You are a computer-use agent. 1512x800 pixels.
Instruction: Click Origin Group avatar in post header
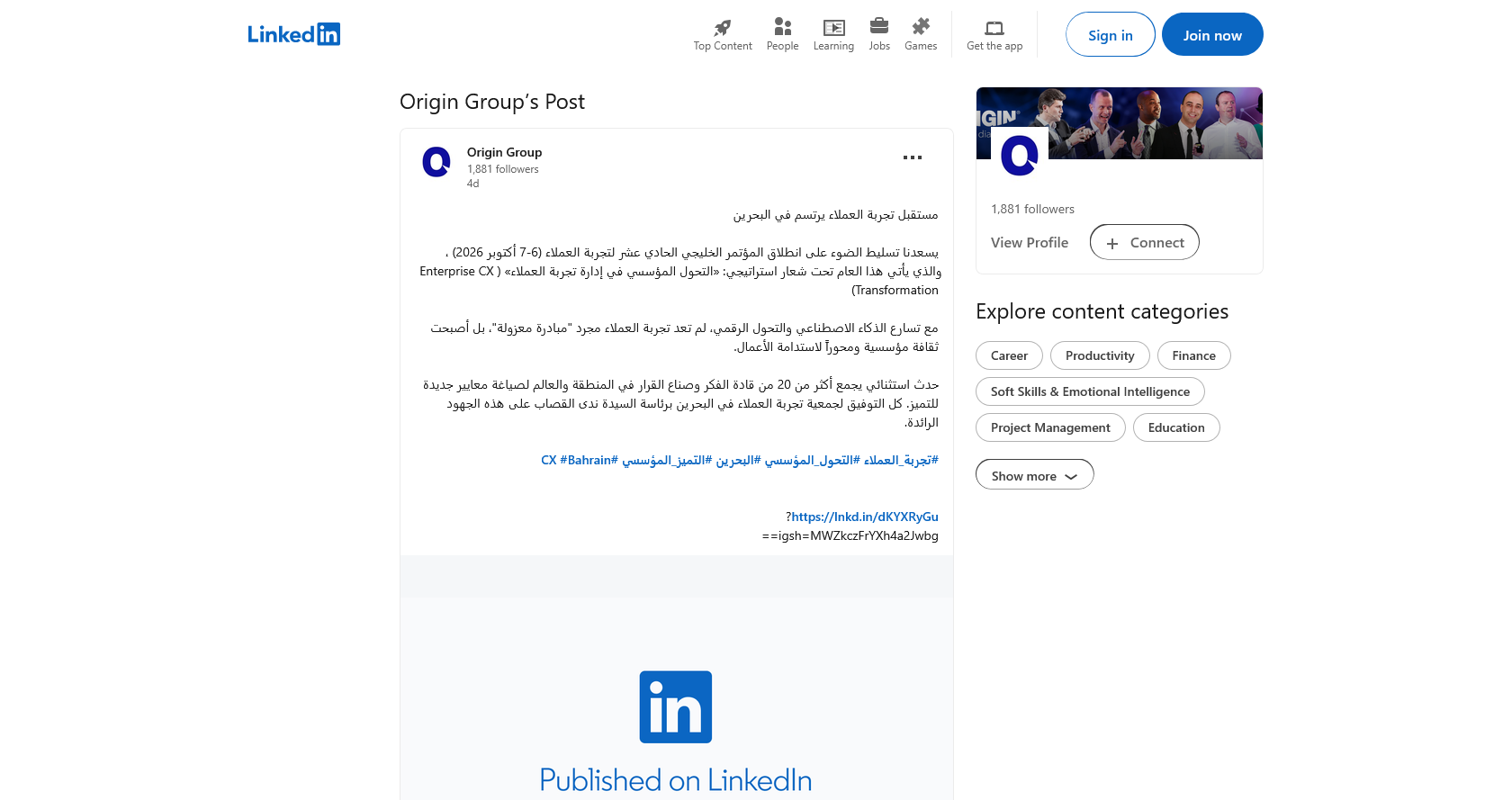[x=436, y=162]
